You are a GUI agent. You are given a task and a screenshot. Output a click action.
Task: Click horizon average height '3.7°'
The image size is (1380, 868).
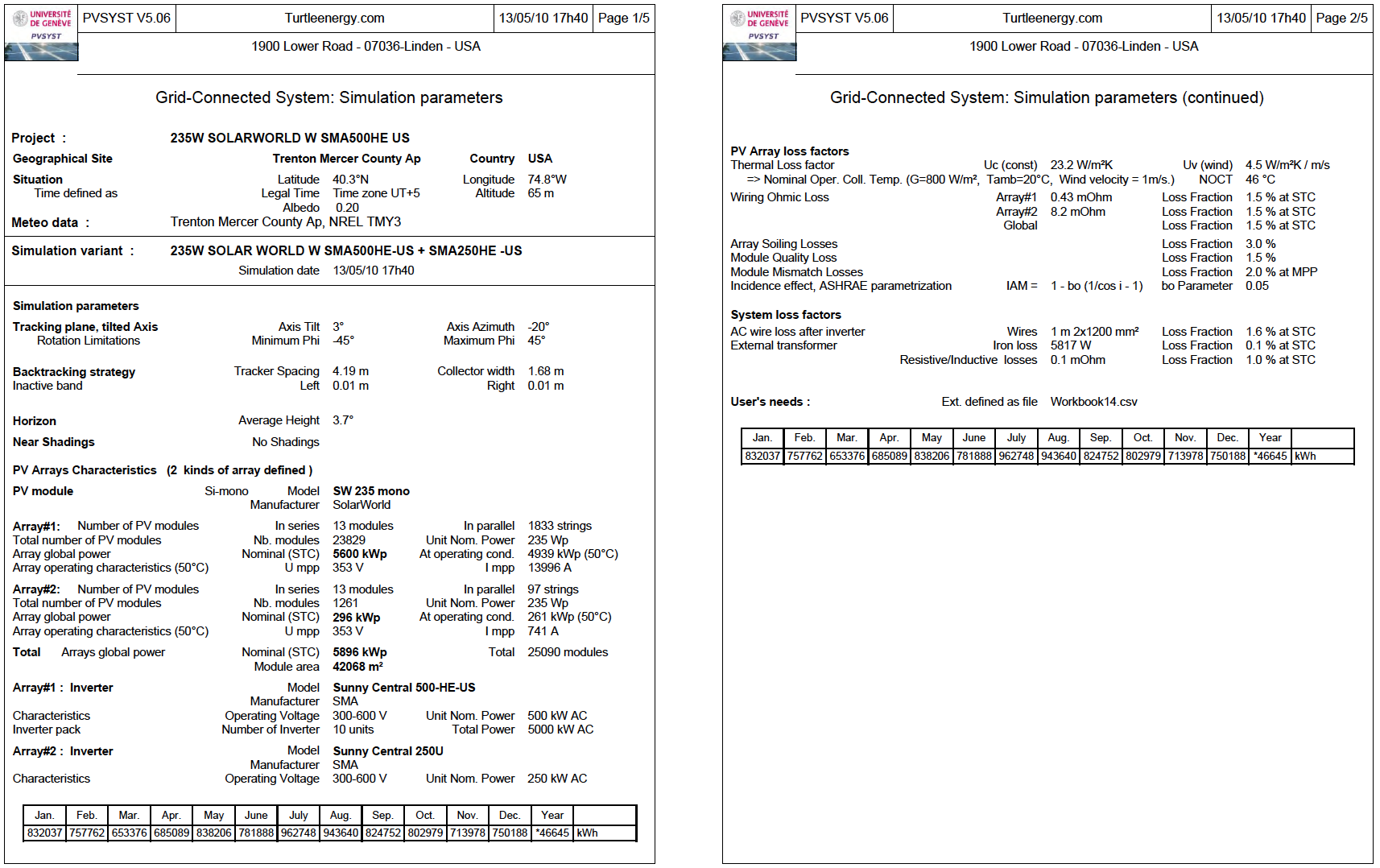(x=343, y=420)
